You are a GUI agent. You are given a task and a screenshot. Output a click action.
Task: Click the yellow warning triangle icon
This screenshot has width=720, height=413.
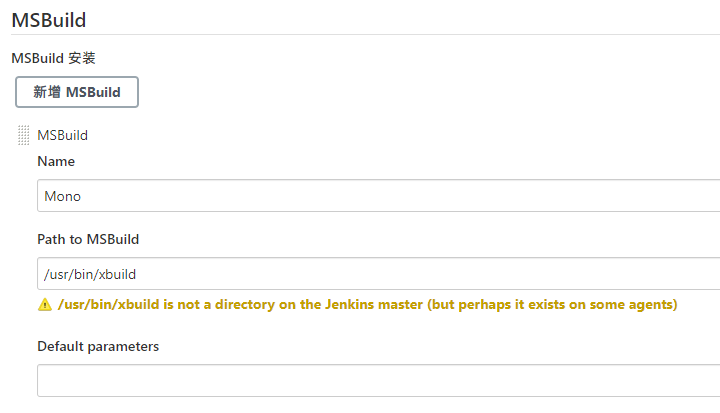[44, 305]
